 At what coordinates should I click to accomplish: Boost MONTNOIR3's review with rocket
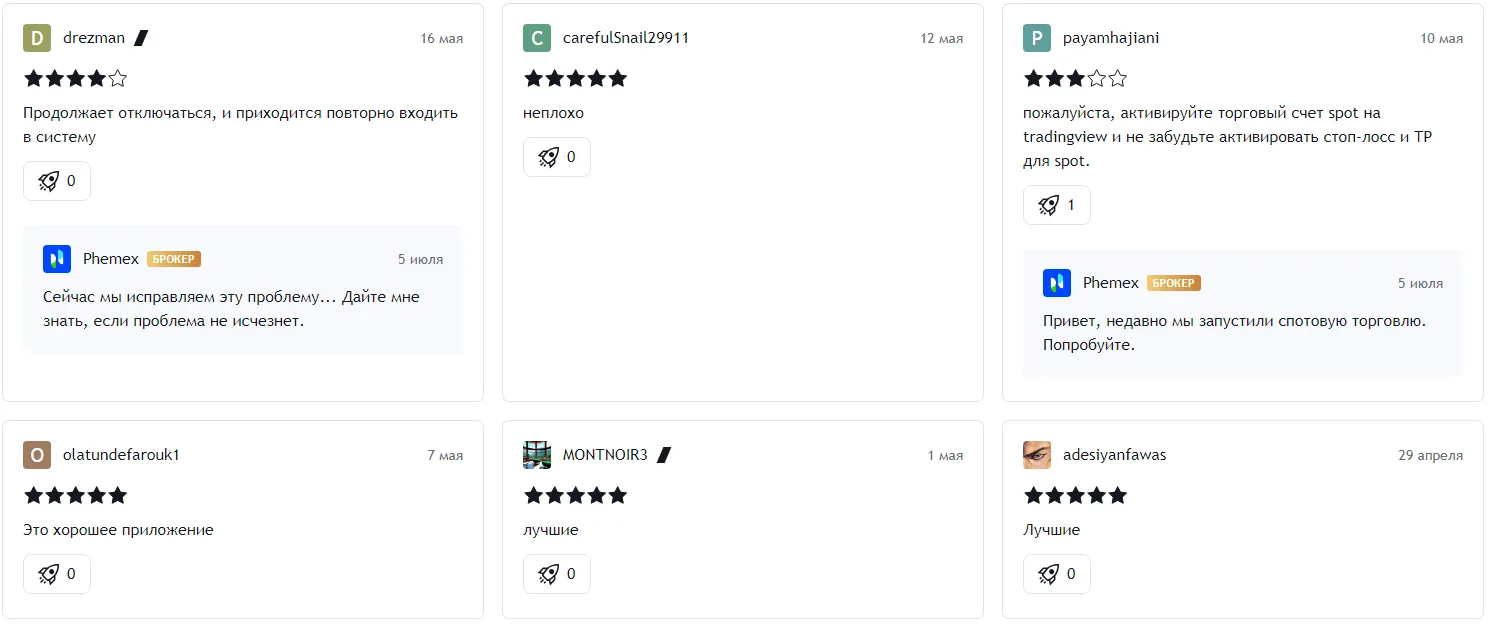click(557, 574)
